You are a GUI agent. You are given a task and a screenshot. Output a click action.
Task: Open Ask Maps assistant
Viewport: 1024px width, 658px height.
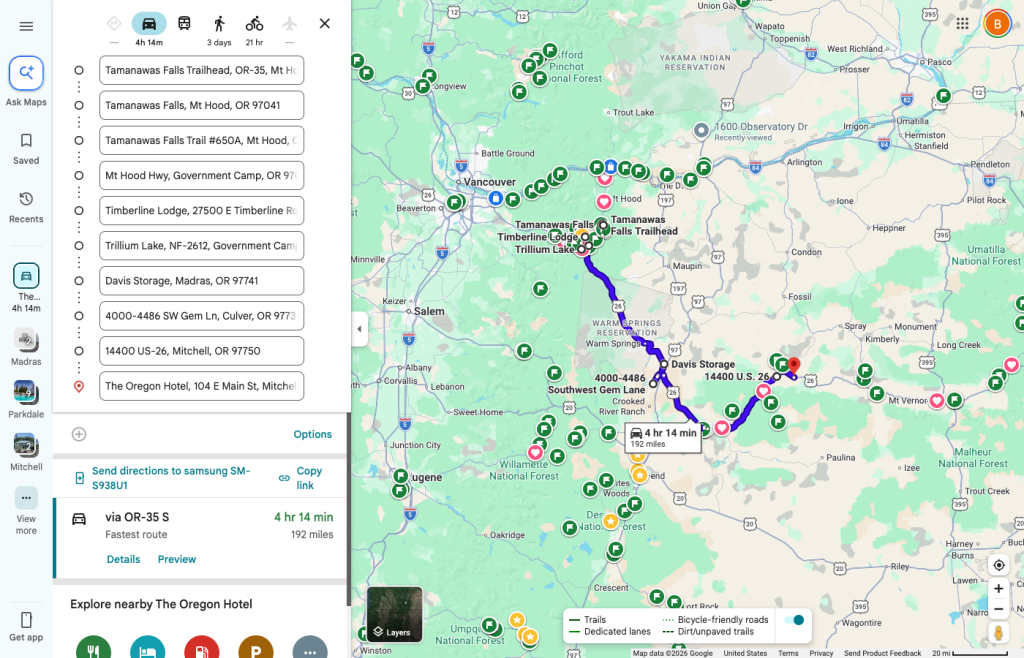tap(26, 82)
